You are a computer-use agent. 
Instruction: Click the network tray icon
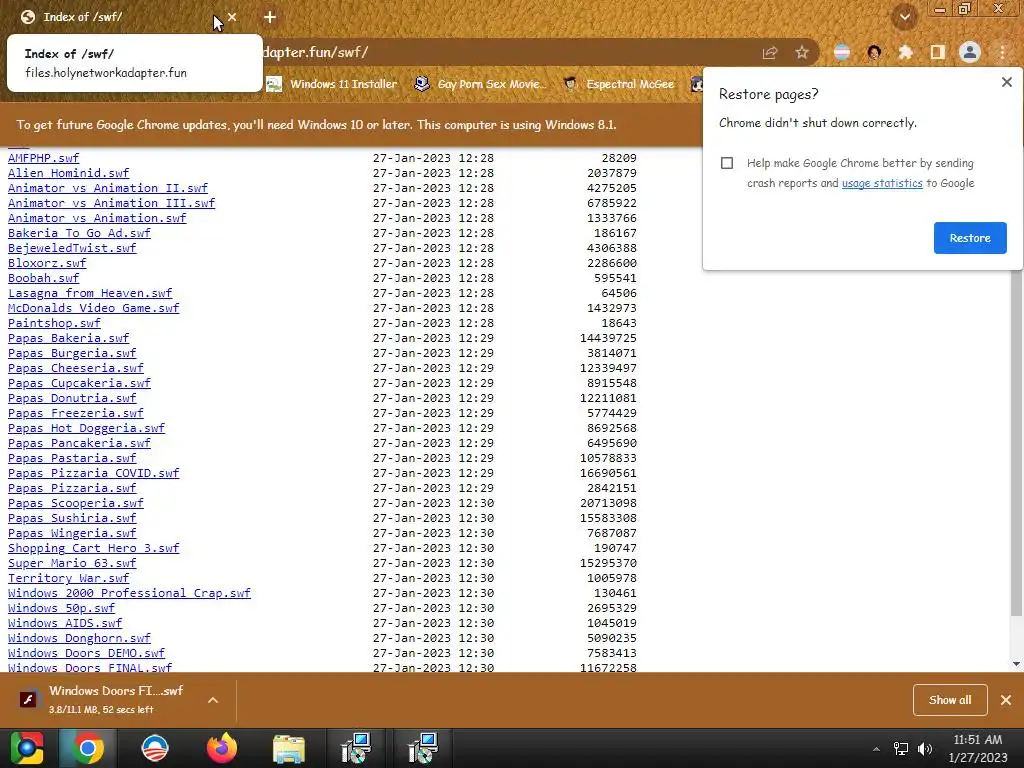tap(901, 749)
